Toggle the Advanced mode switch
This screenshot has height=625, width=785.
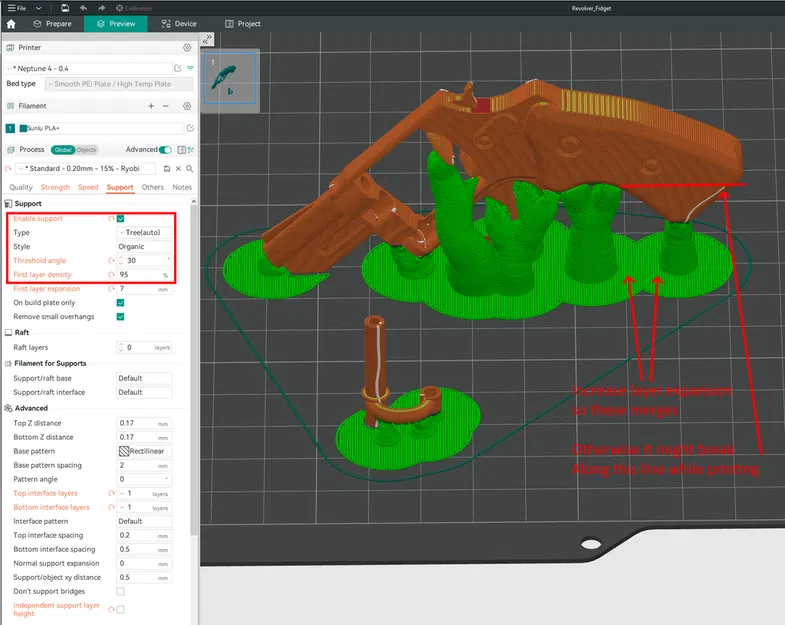click(167, 149)
